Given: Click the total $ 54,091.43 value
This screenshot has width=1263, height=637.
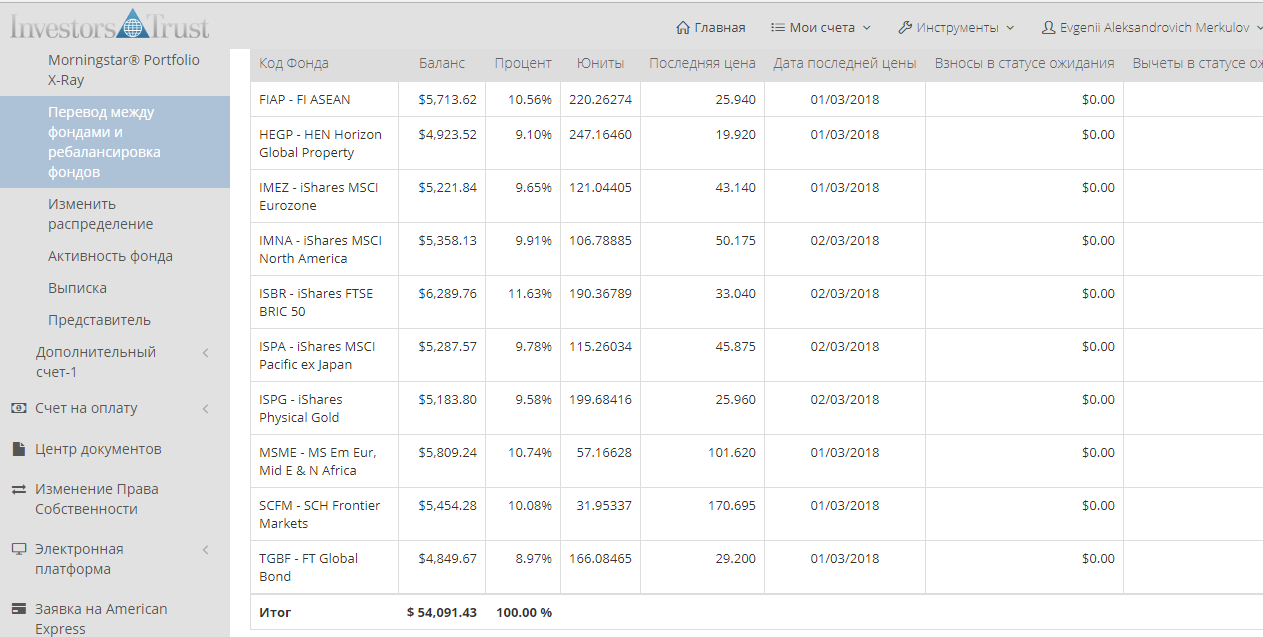Looking at the screenshot, I should pyautogui.click(x=442, y=612).
